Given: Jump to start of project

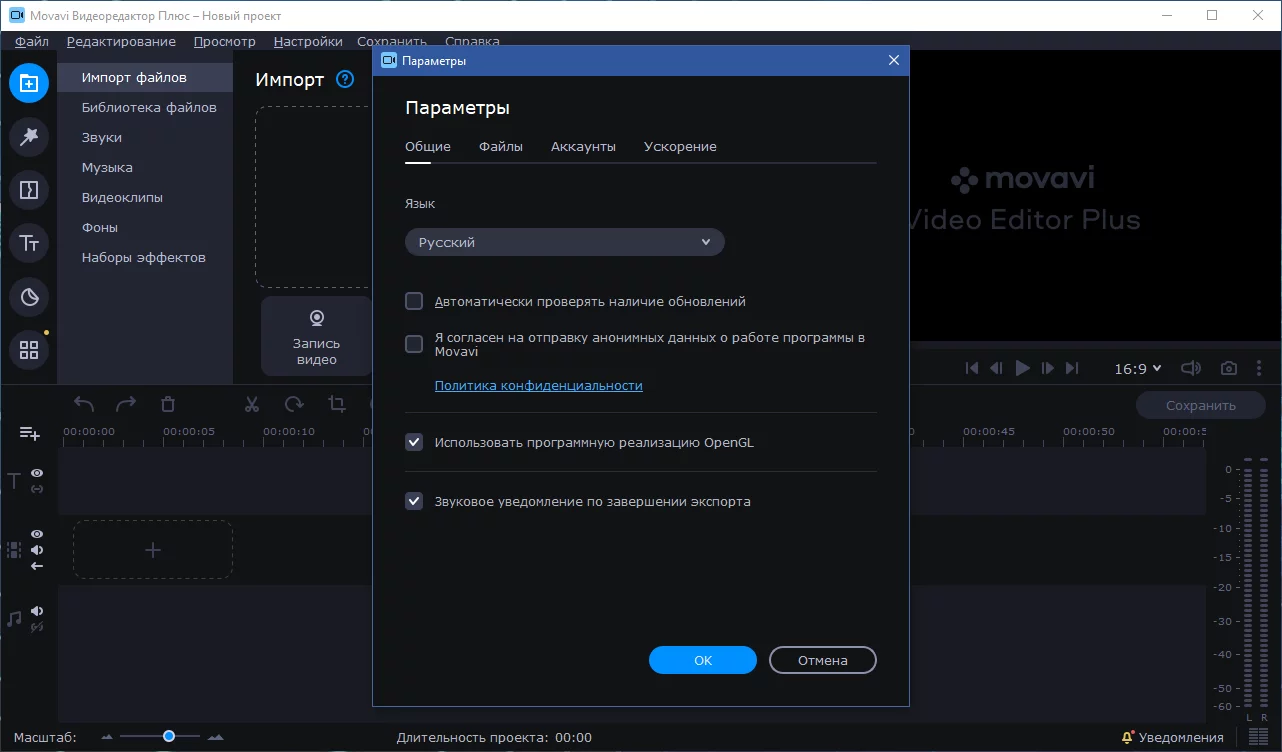Looking at the screenshot, I should (x=972, y=368).
